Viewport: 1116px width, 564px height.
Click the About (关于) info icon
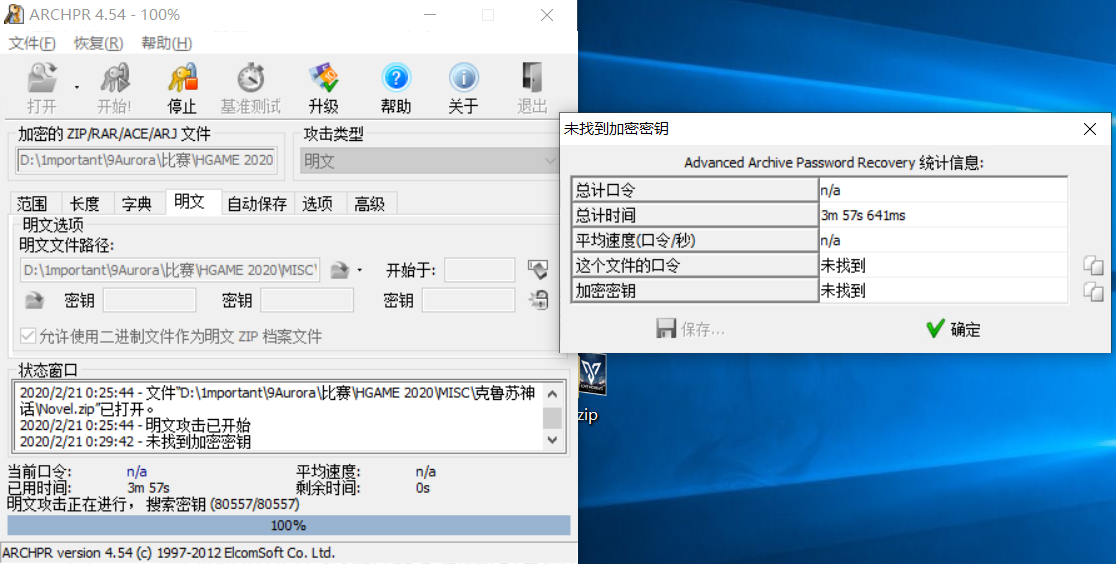coord(463,78)
